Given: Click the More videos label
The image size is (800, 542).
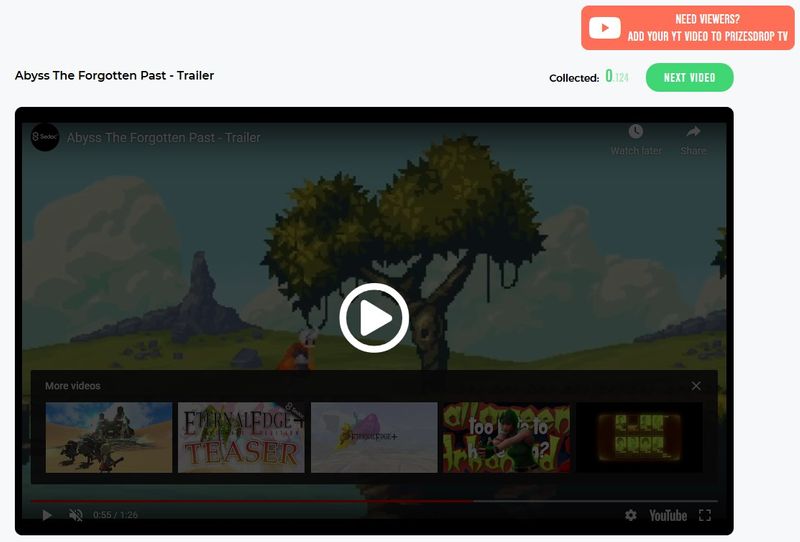Looking at the screenshot, I should (x=72, y=386).
